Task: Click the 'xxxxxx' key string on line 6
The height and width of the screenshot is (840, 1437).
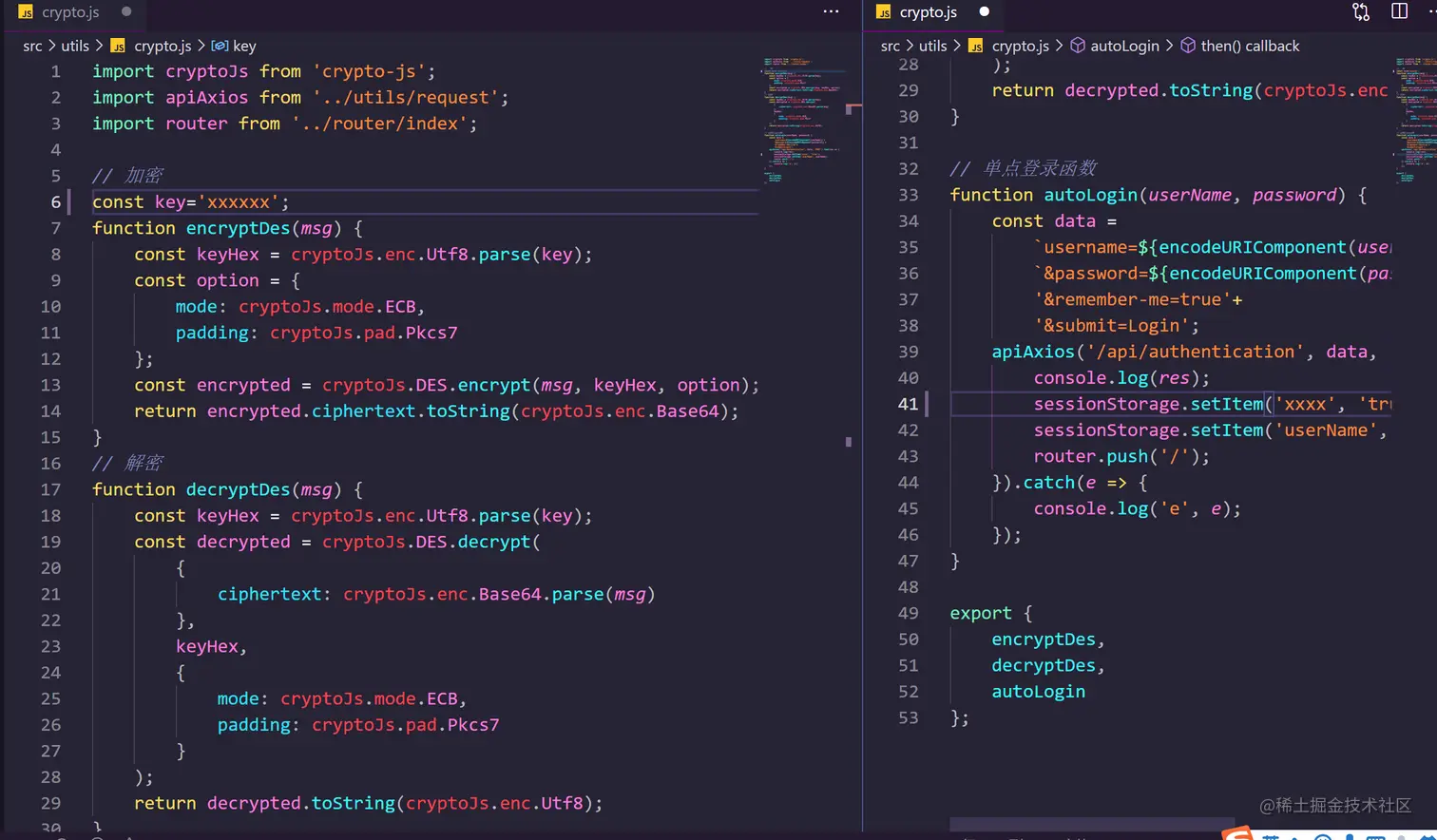Action: pos(239,201)
